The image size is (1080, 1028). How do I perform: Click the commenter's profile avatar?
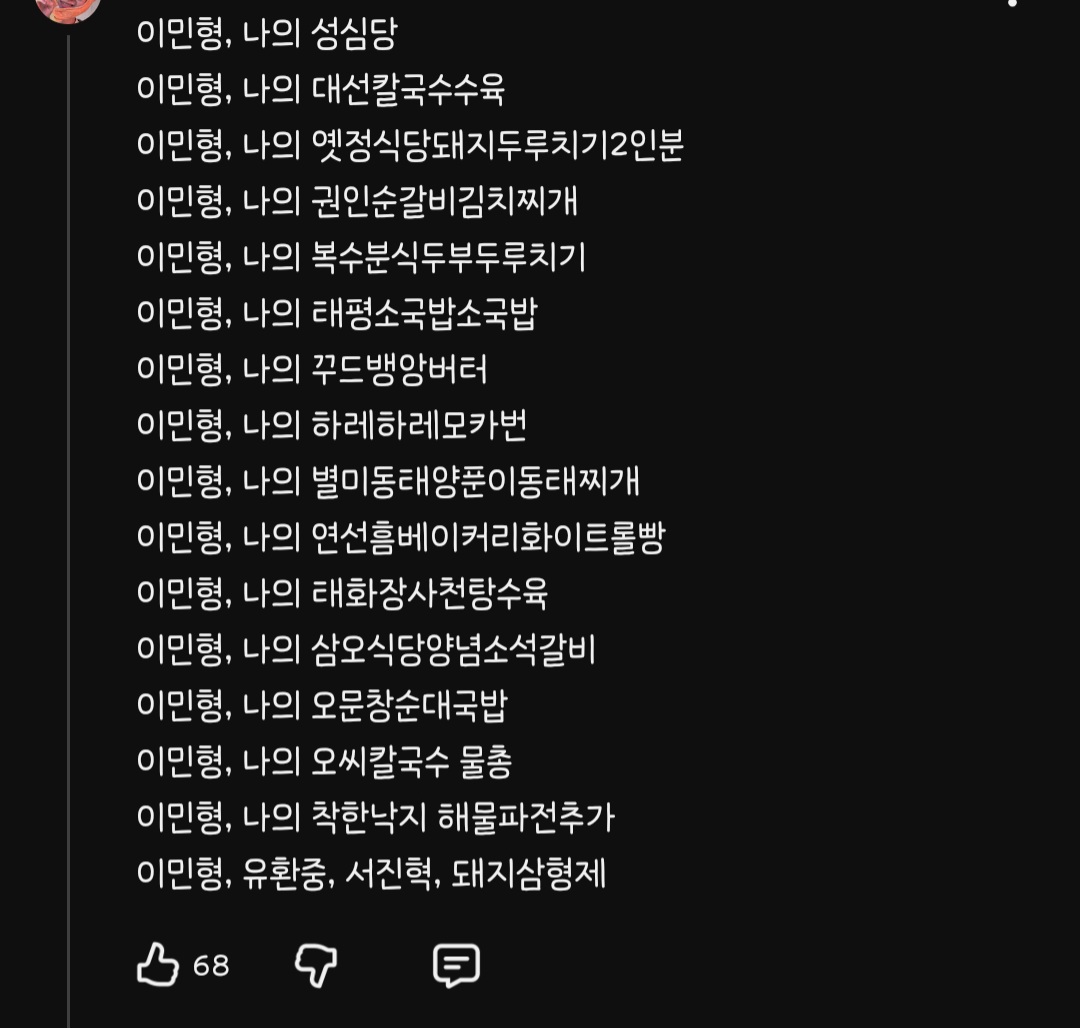pos(67,8)
